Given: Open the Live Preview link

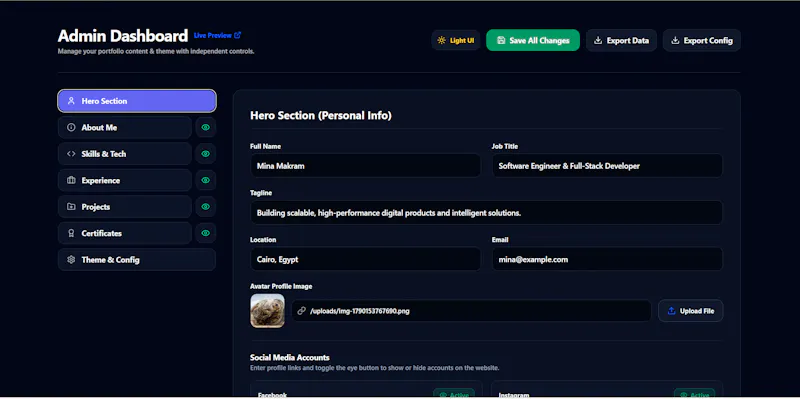Looking at the screenshot, I should point(217,36).
